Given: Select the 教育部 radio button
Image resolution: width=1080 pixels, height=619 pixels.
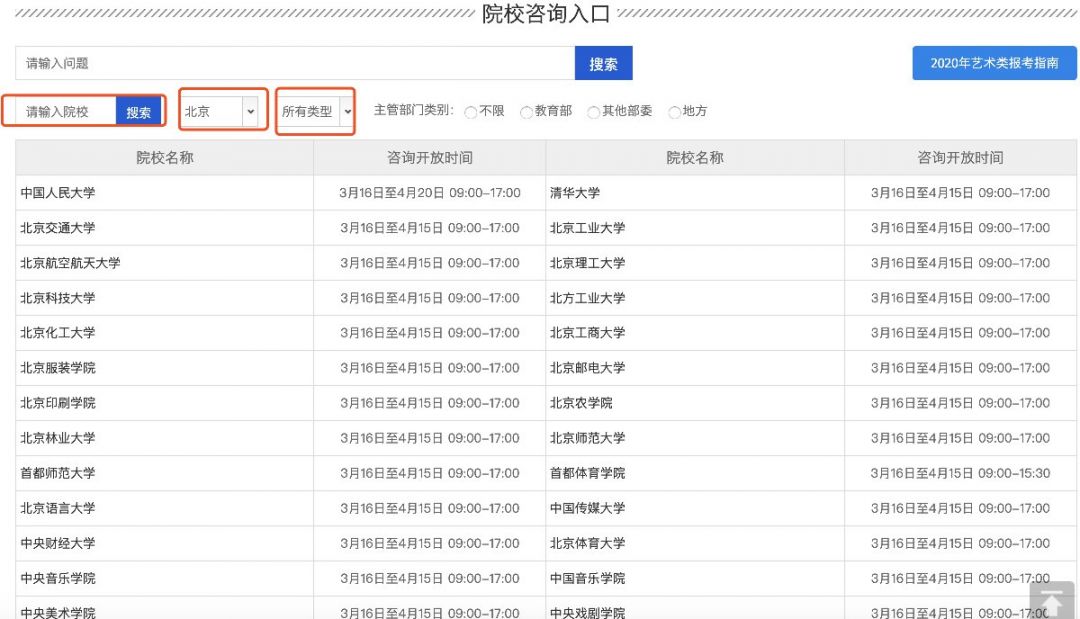Looking at the screenshot, I should click(526, 112).
